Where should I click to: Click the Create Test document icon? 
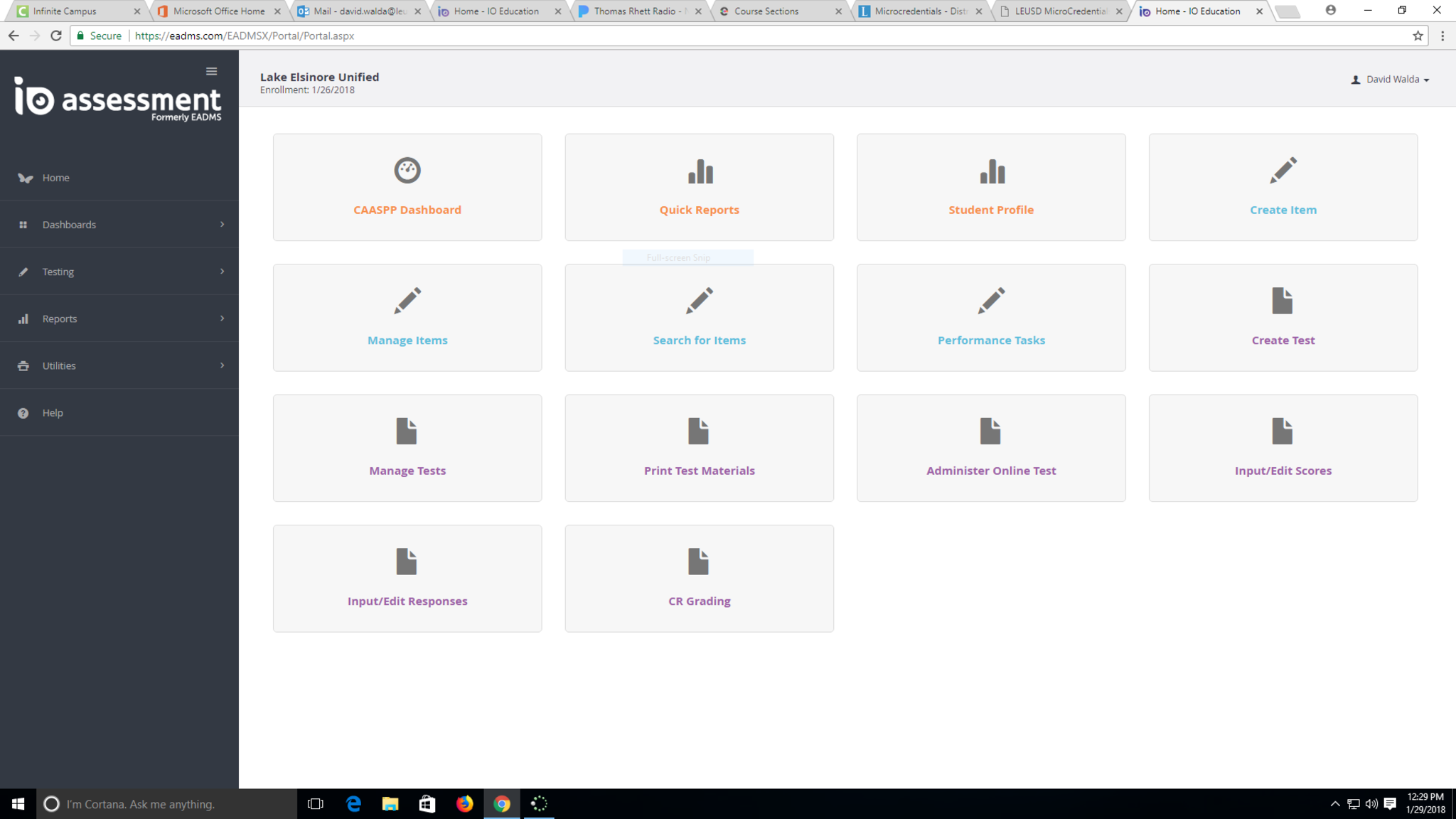1283,301
